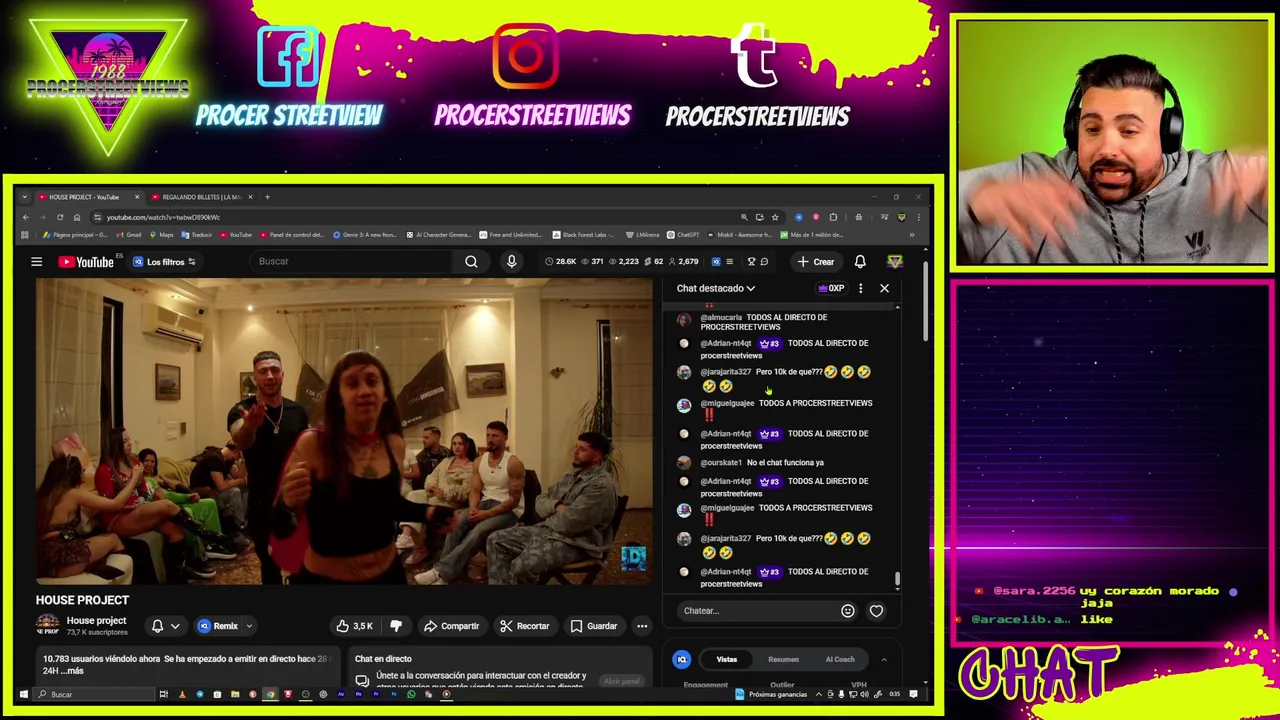This screenshot has width=1280, height=720.
Task: Start voice search with microphone icon
Action: 511,261
